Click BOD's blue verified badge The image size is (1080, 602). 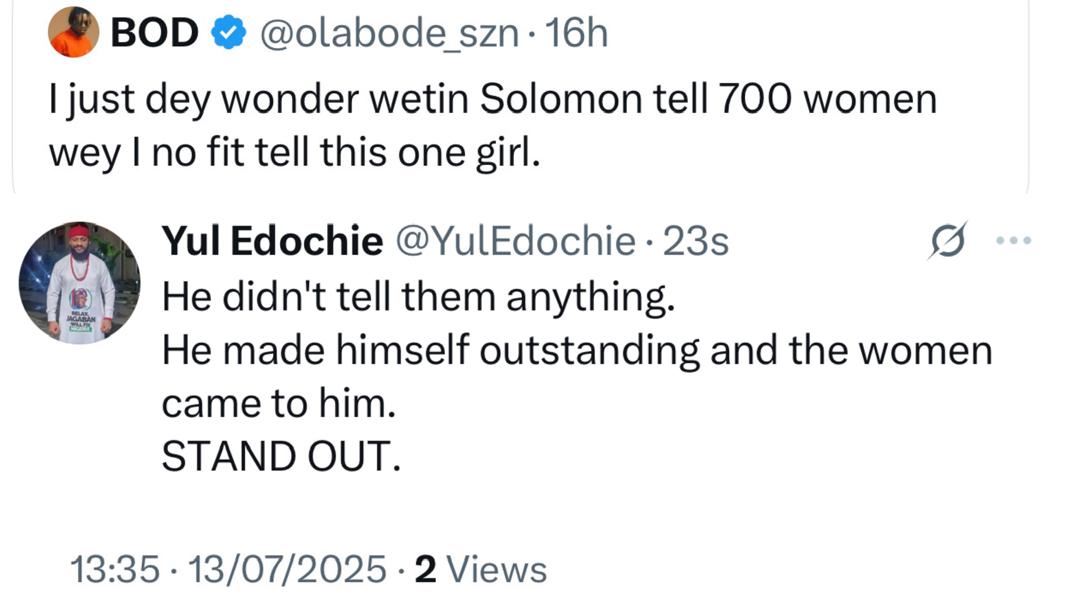pyautogui.click(x=229, y=33)
